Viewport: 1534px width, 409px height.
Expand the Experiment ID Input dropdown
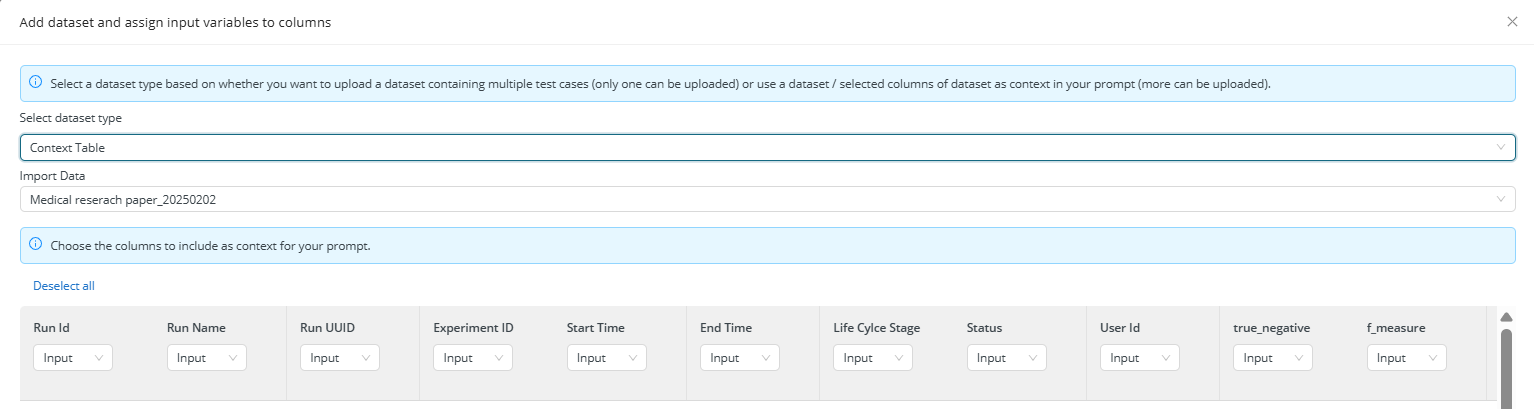[x=473, y=358]
